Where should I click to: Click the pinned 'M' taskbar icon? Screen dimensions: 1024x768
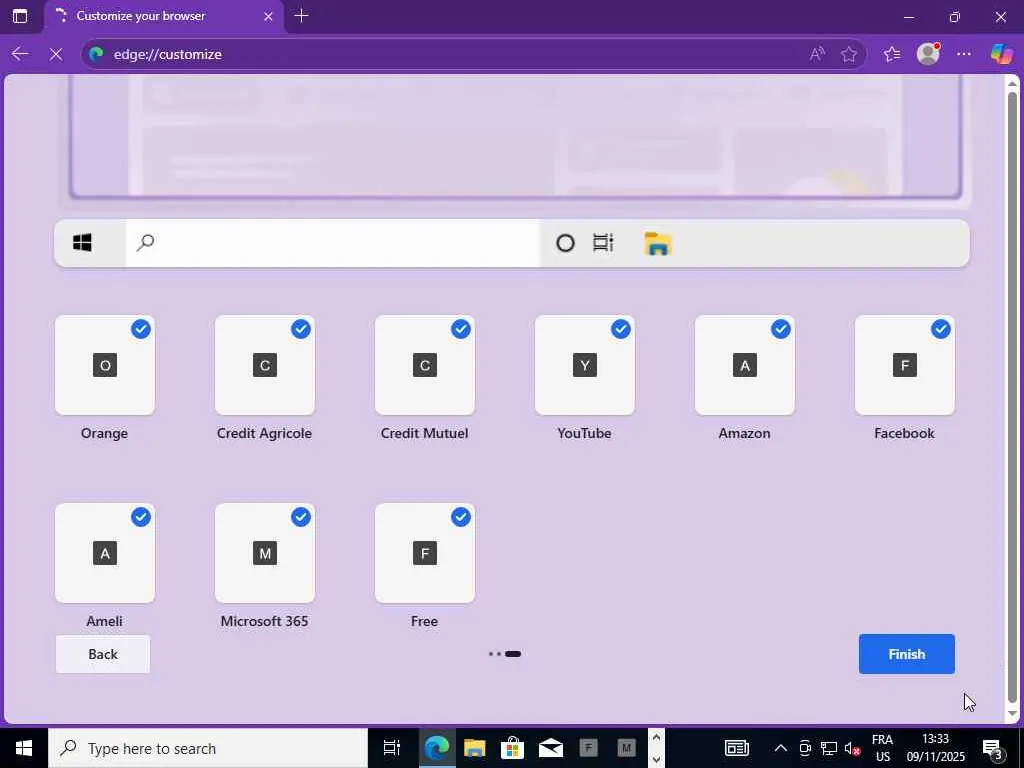tap(626, 748)
